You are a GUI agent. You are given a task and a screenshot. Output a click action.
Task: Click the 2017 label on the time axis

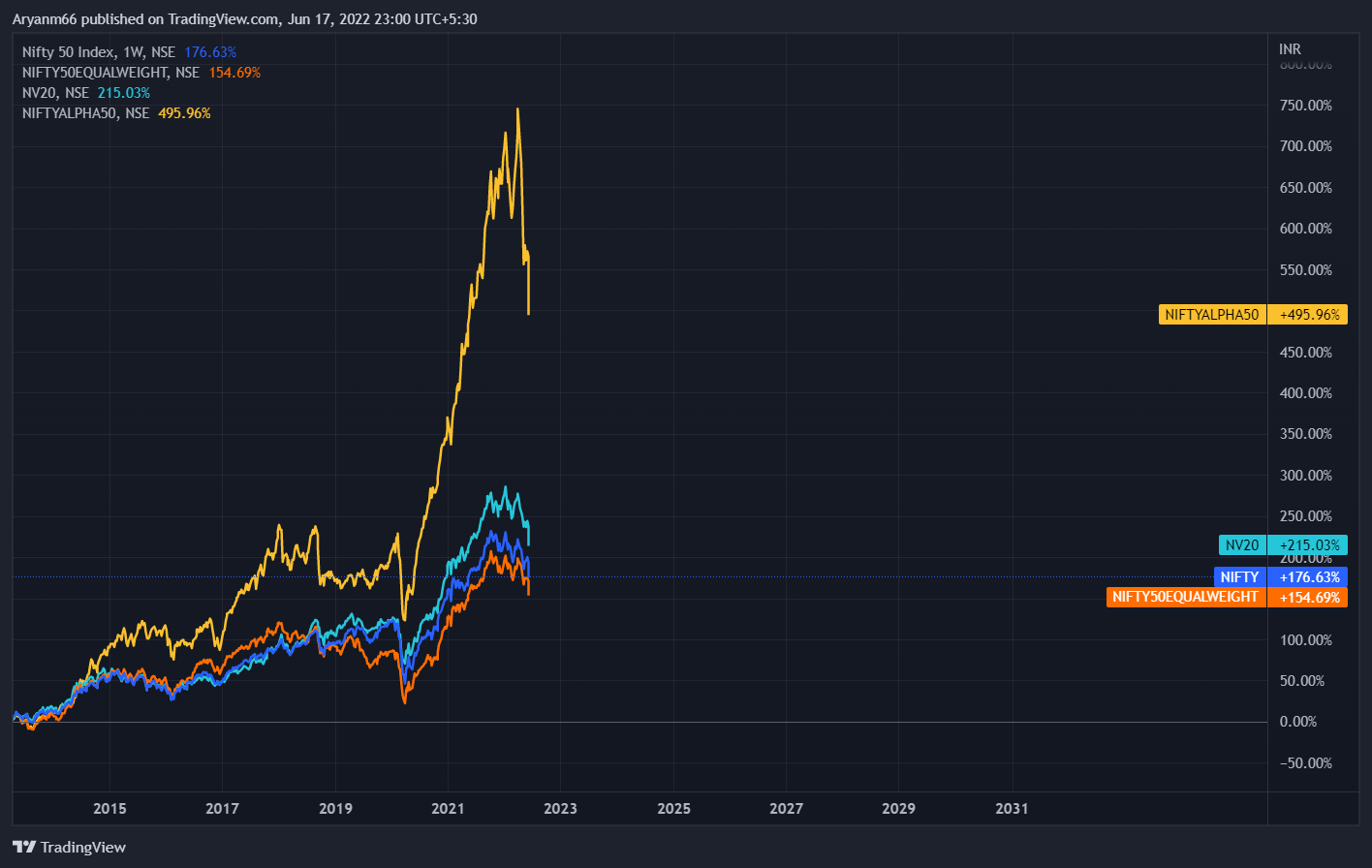point(223,809)
